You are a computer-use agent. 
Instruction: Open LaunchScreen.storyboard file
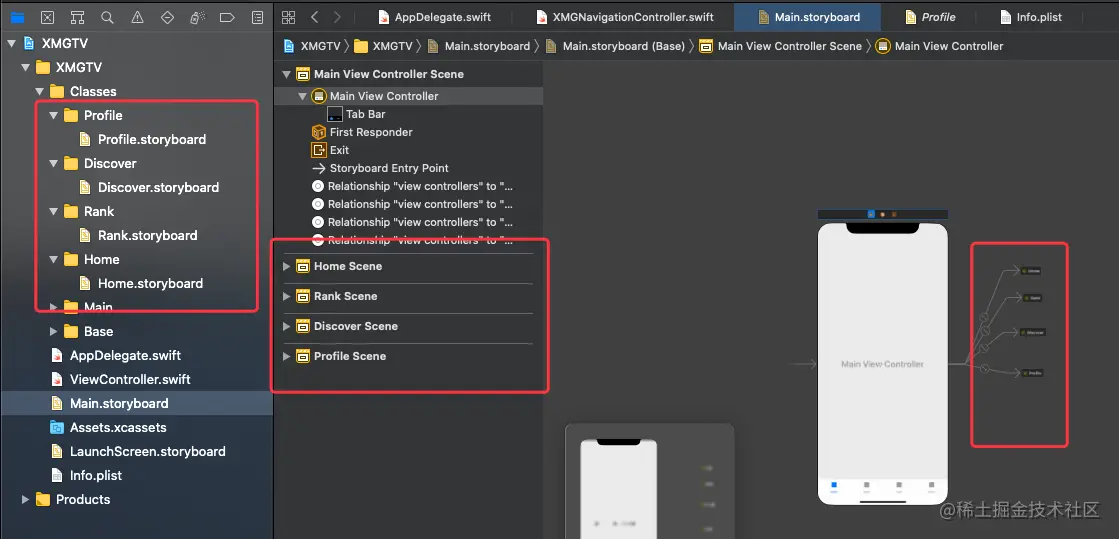tap(147, 452)
